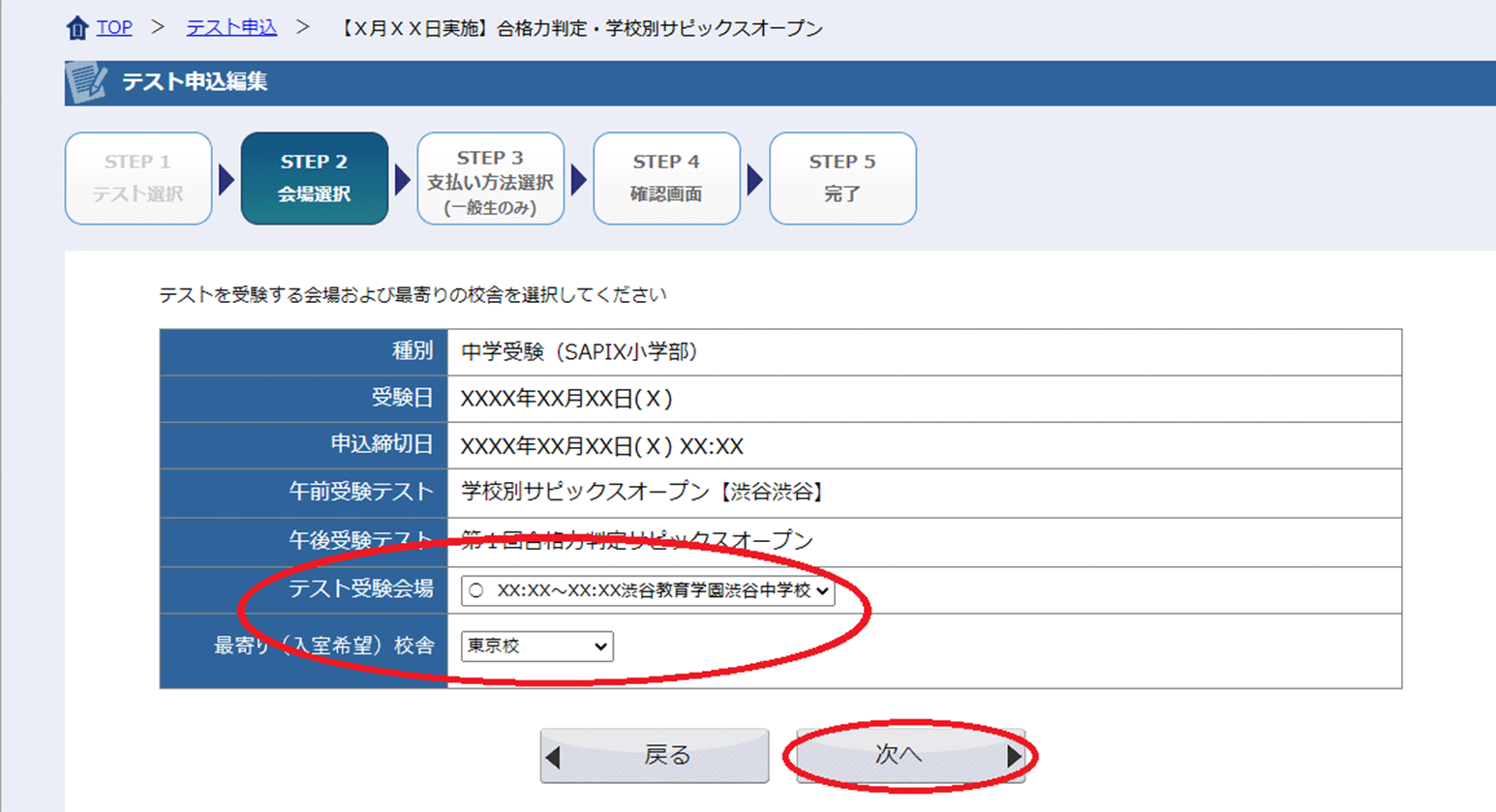Jump to the STEP 5 完了 tab

(842, 179)
